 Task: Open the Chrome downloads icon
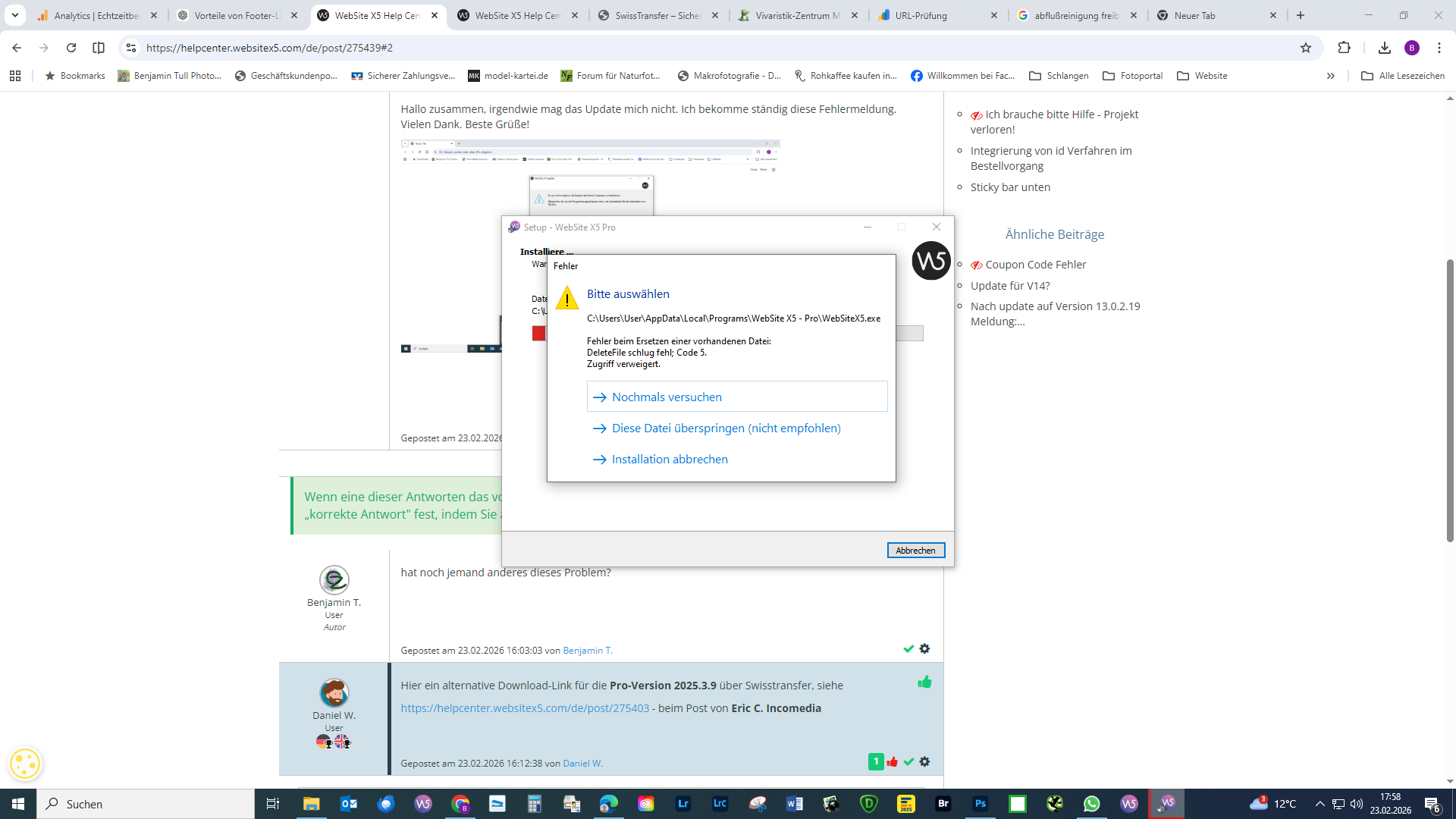(1384, 48)
